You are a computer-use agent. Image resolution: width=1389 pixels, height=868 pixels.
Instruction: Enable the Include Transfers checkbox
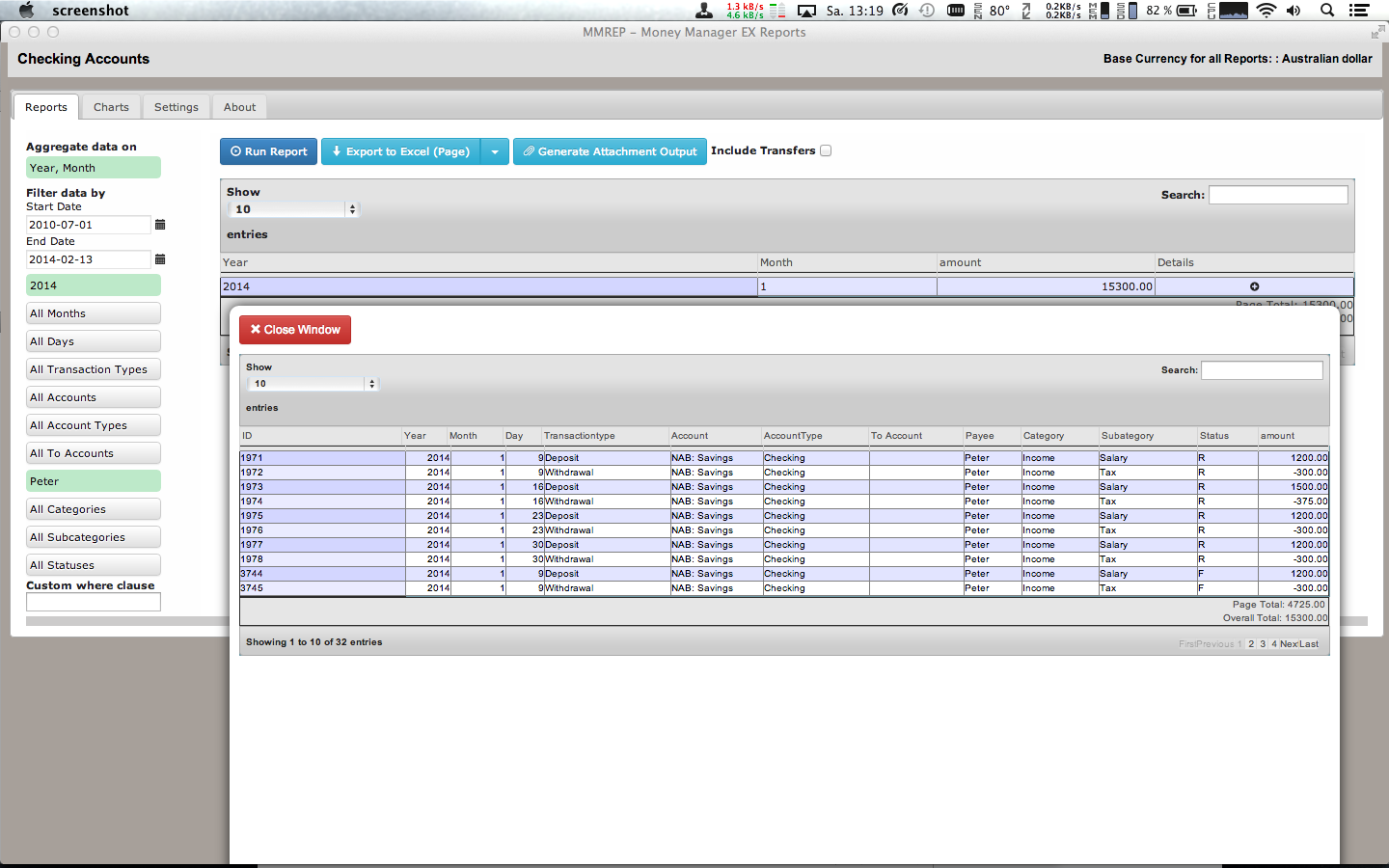[826, 150]
